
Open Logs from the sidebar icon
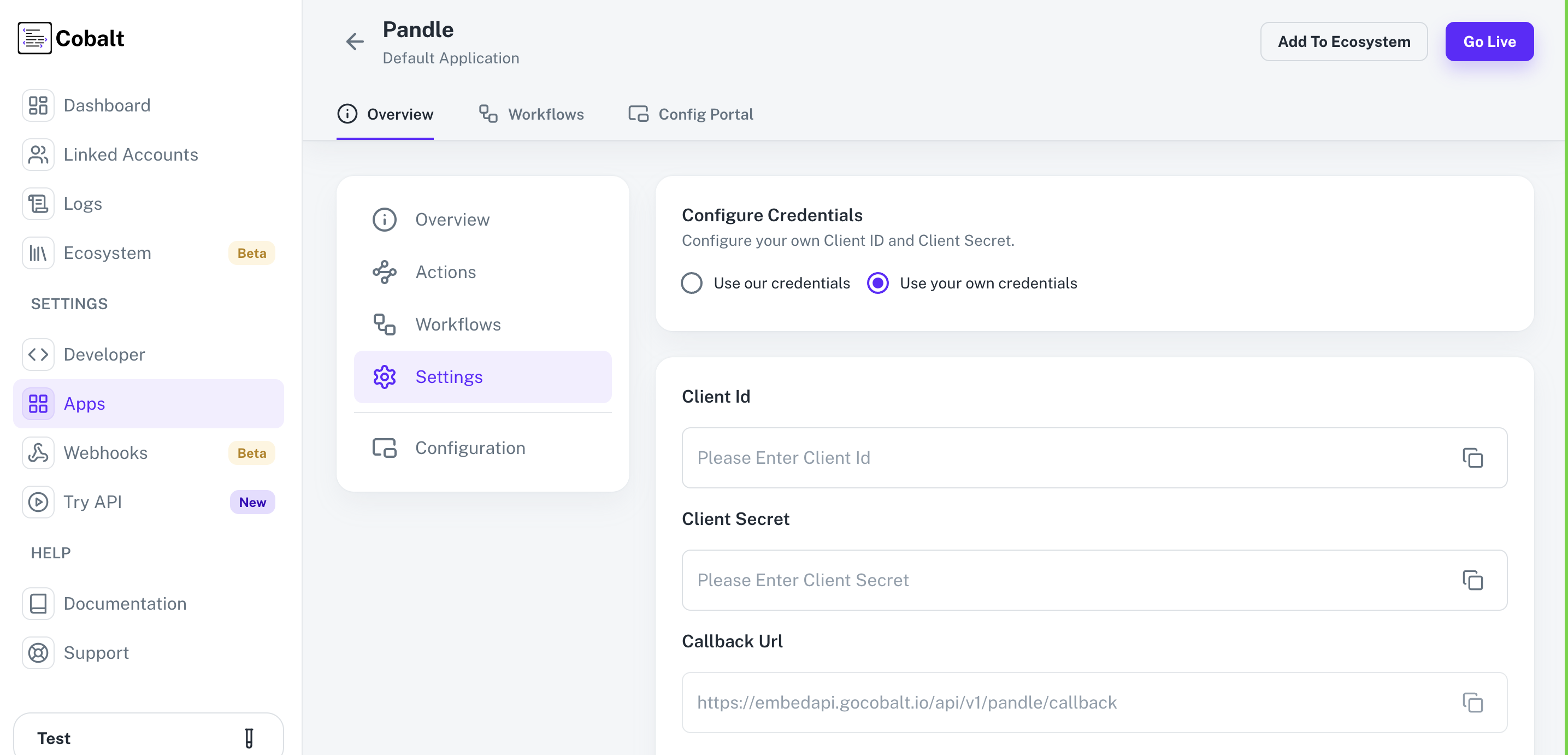[38, 203]
